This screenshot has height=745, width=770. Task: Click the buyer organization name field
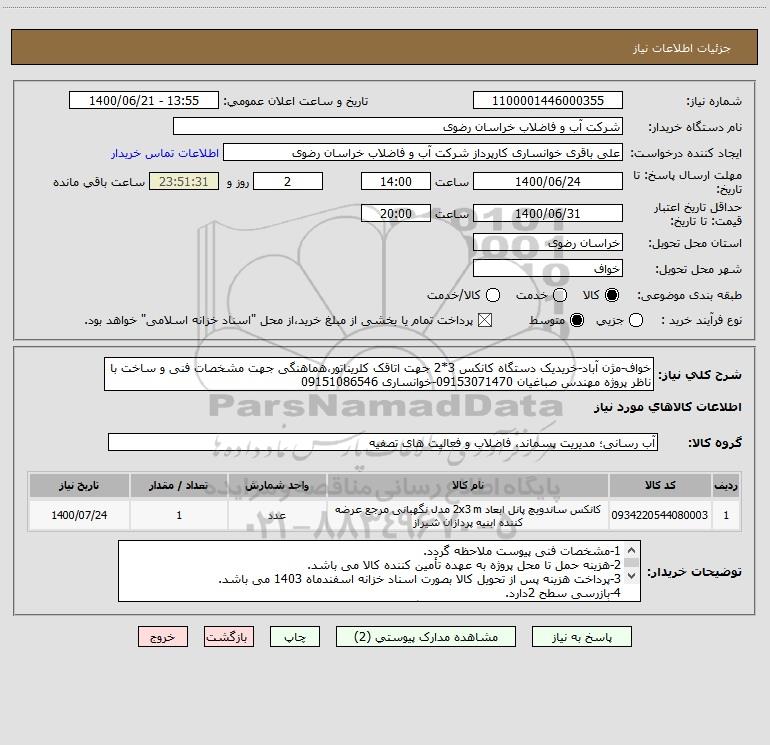pyautogui.click(x=398, y=127)
